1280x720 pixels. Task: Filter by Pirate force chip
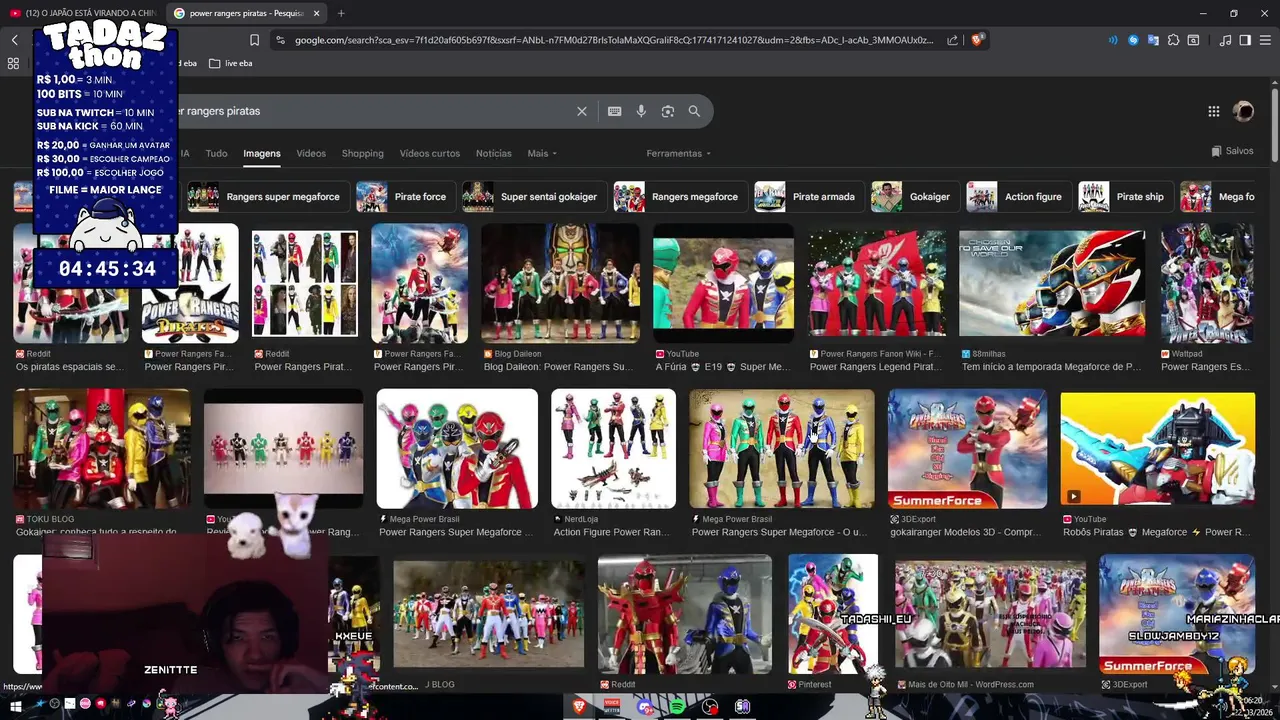[405, 197]
